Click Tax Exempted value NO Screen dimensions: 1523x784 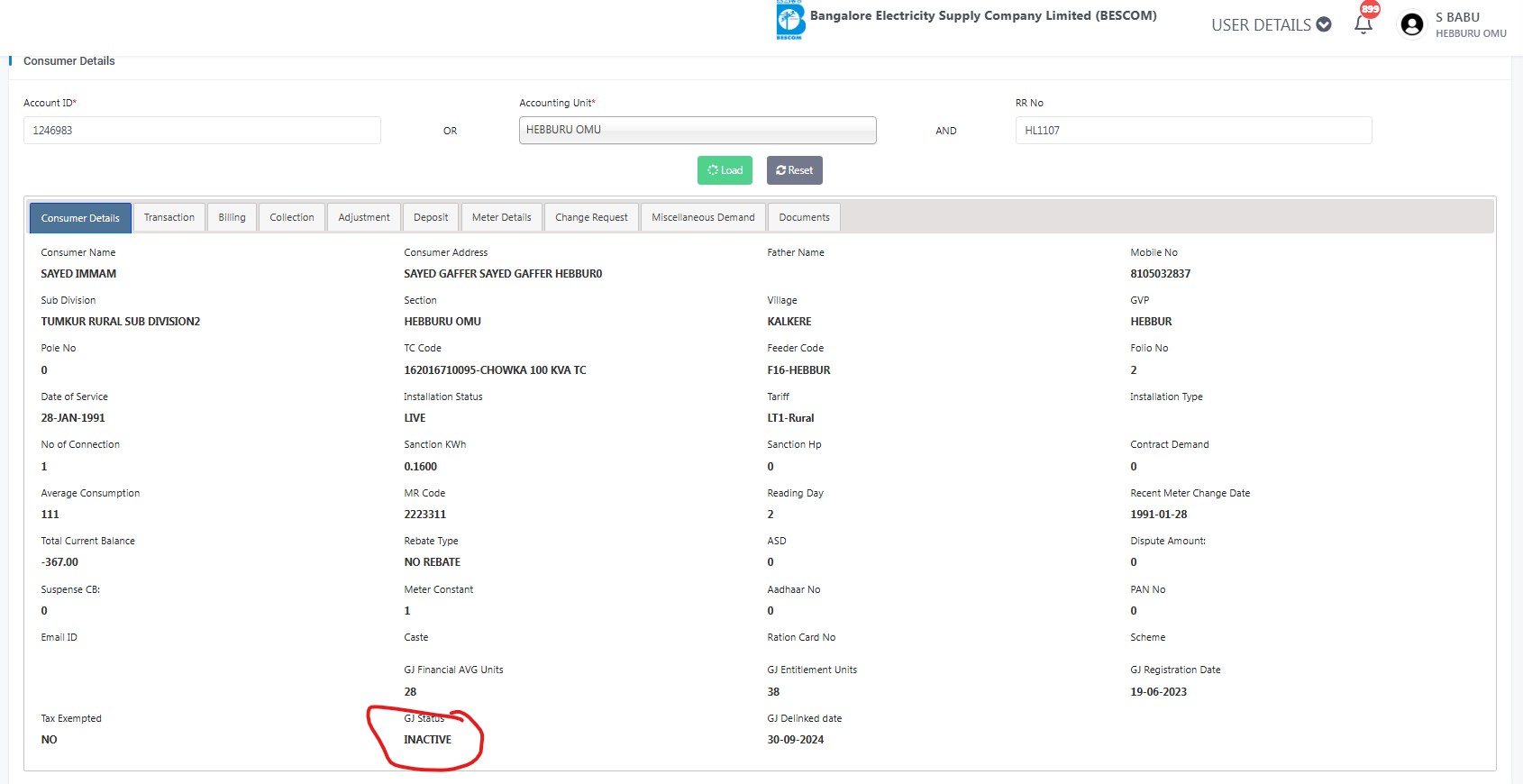click(x=49, y=740)
